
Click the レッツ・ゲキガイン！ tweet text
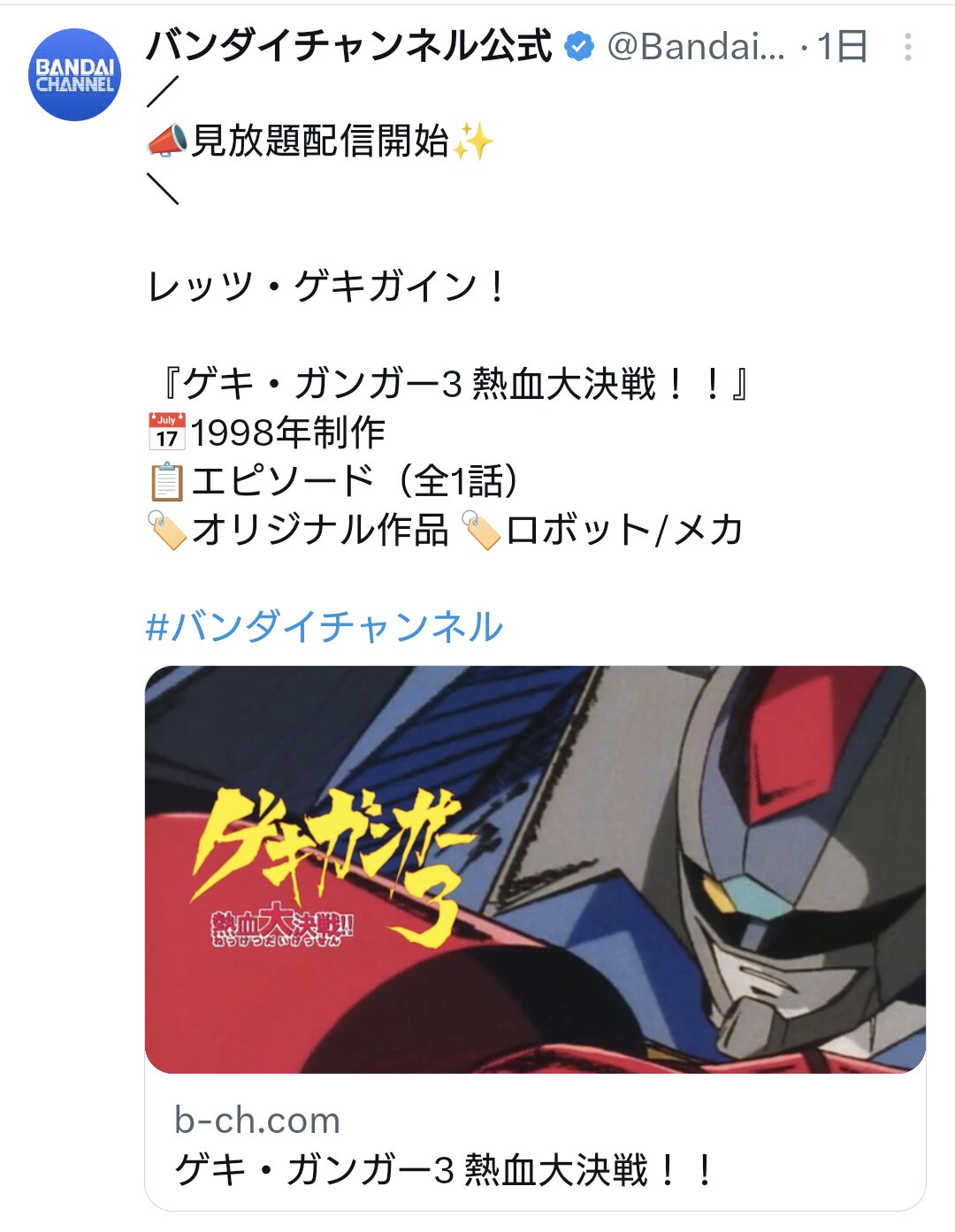325,287
